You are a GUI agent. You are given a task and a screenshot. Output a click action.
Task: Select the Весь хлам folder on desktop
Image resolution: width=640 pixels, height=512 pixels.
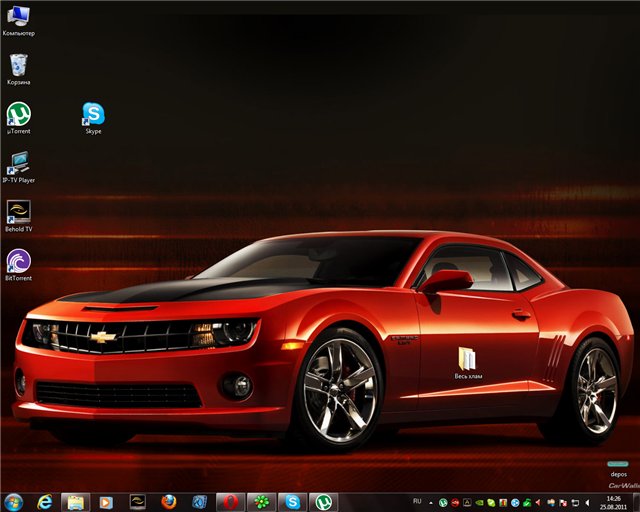pyautogui.click(x=468, y=363)
